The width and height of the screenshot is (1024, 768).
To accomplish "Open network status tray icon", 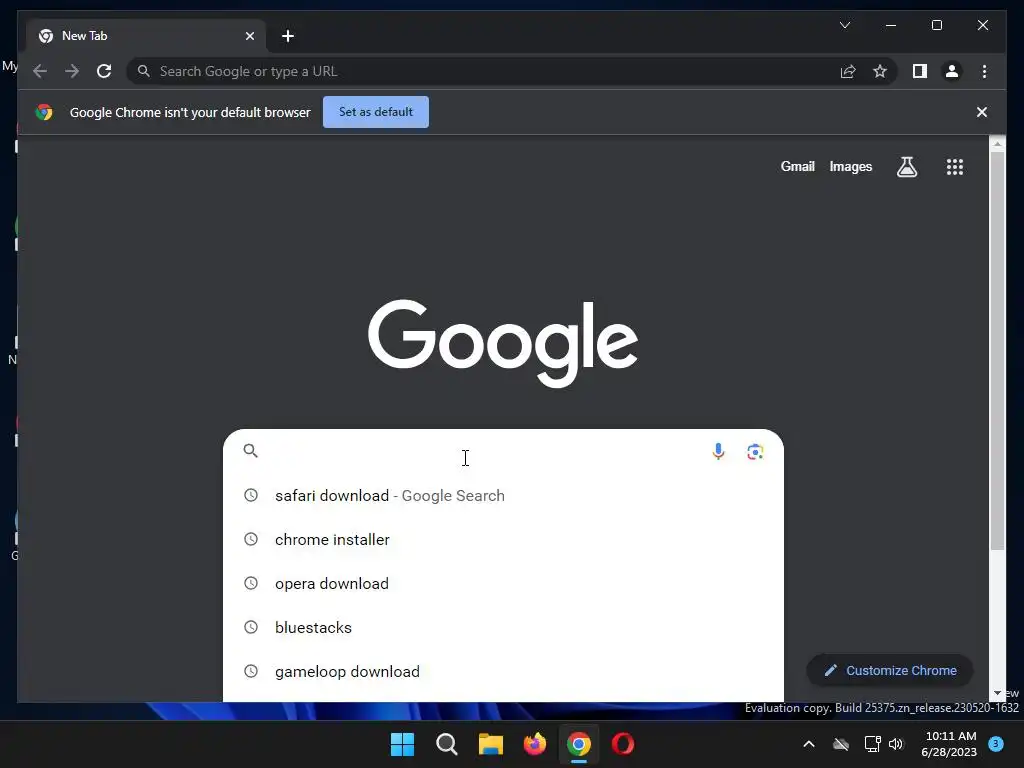I will click(872, 744).
